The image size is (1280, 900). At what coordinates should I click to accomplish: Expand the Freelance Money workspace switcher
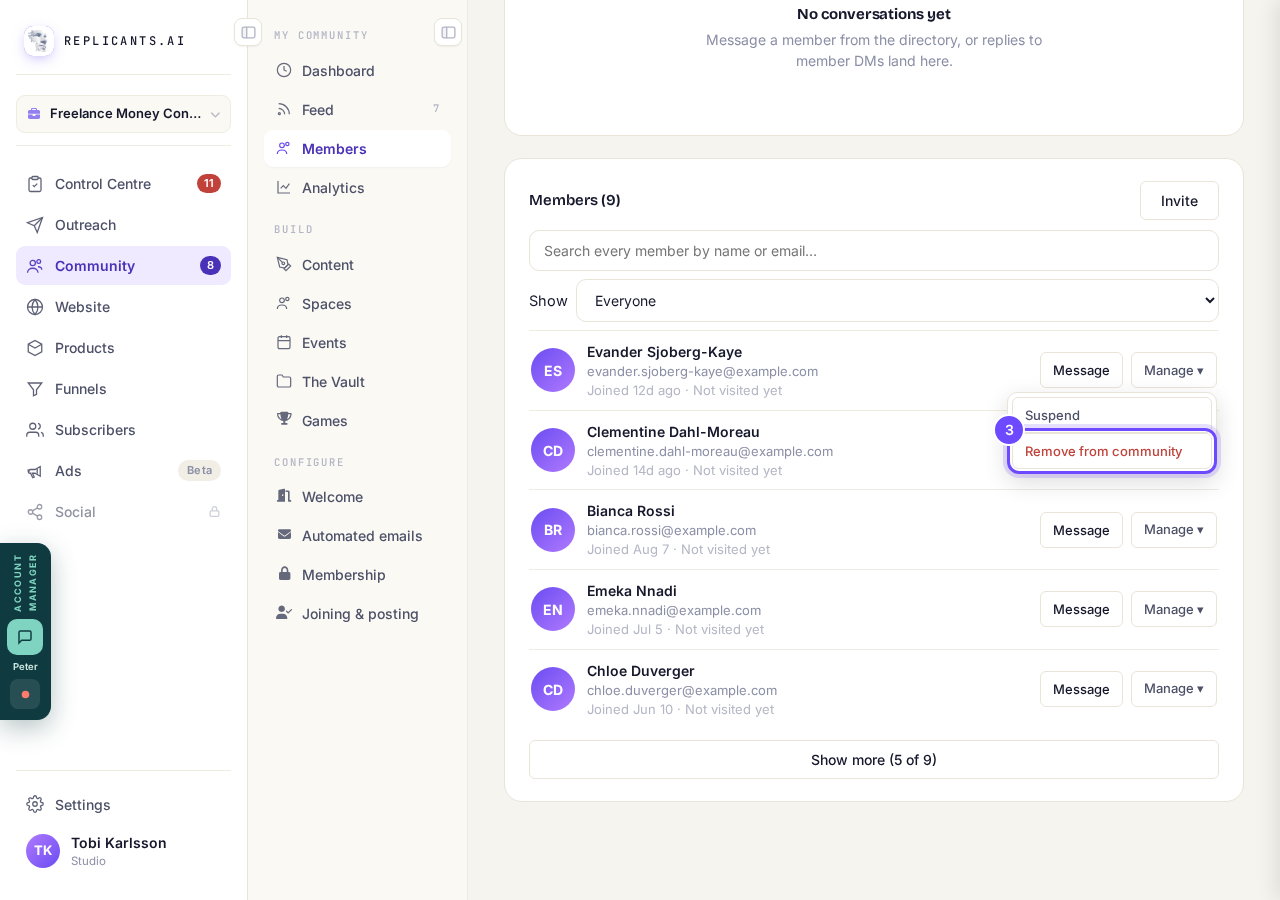pyautogui.click(x=123, y=114)
